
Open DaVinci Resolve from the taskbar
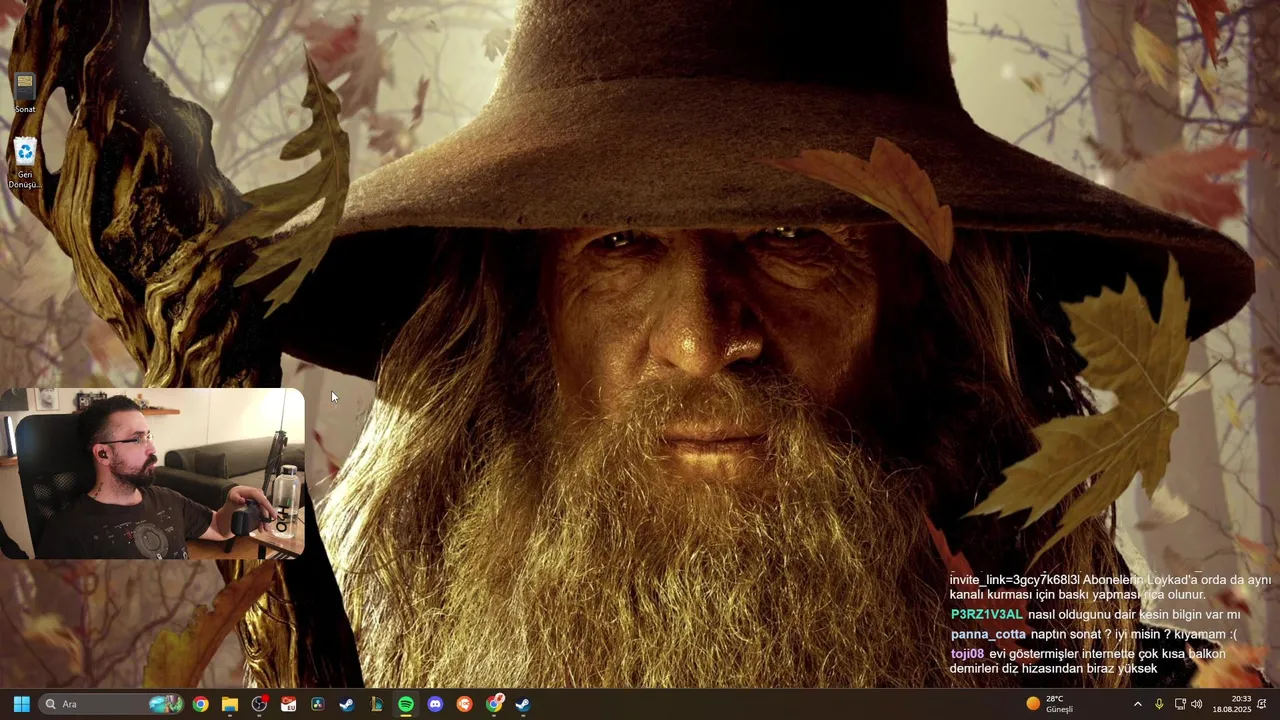click(318, 704)
